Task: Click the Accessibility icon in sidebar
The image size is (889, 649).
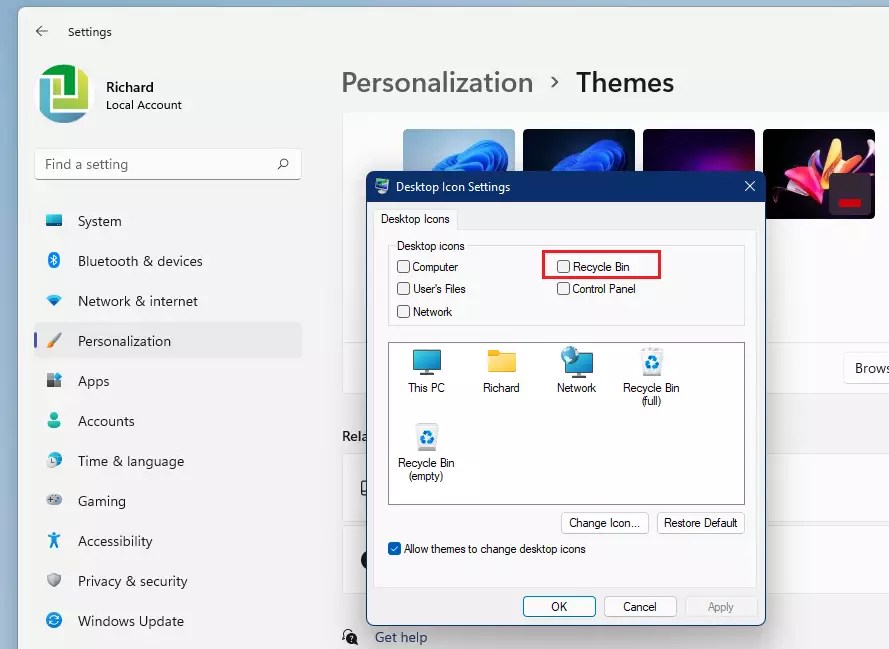Action: pyautogui.click(x=53, y=541)
